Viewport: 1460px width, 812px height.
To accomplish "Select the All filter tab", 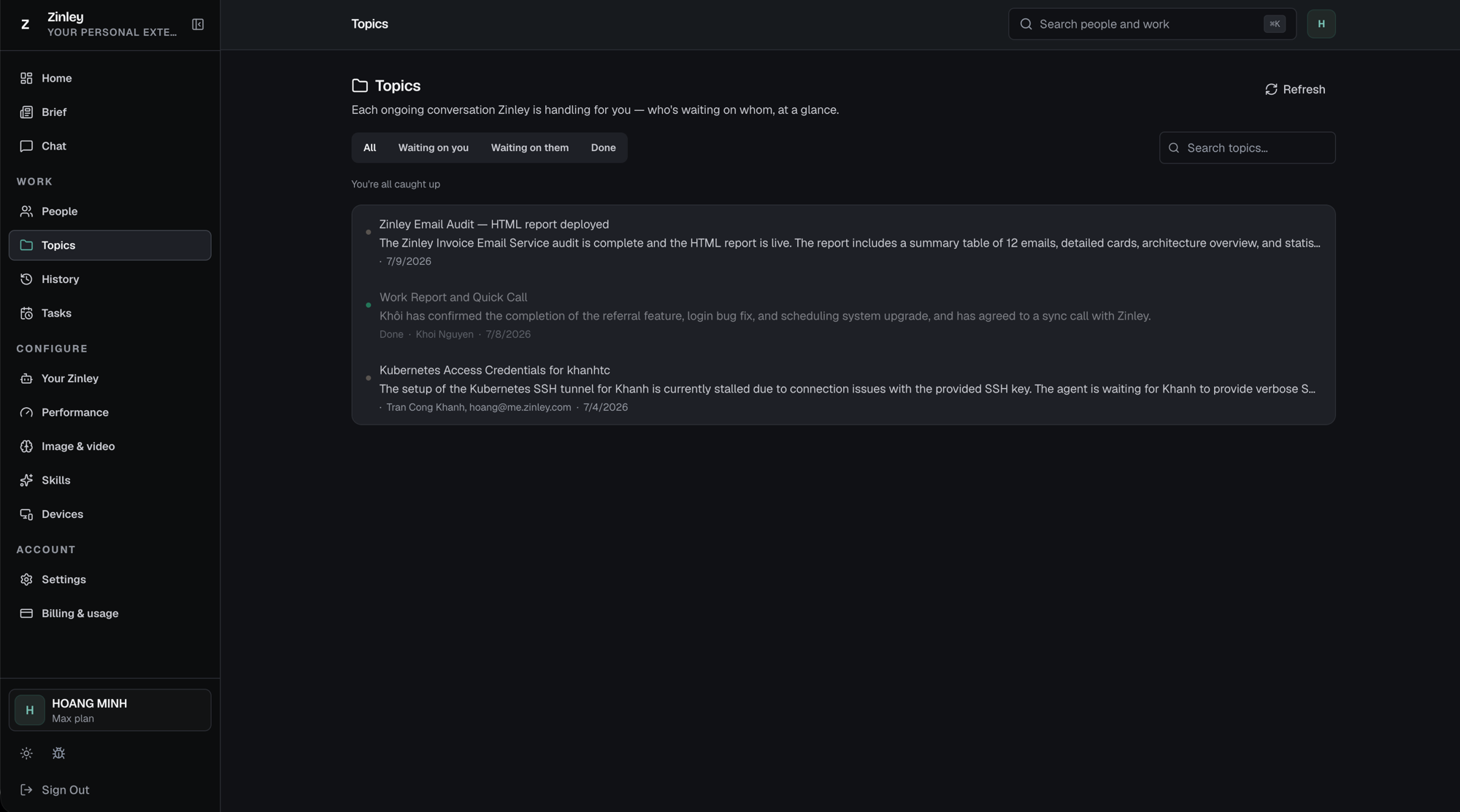I will pos(369,147).
